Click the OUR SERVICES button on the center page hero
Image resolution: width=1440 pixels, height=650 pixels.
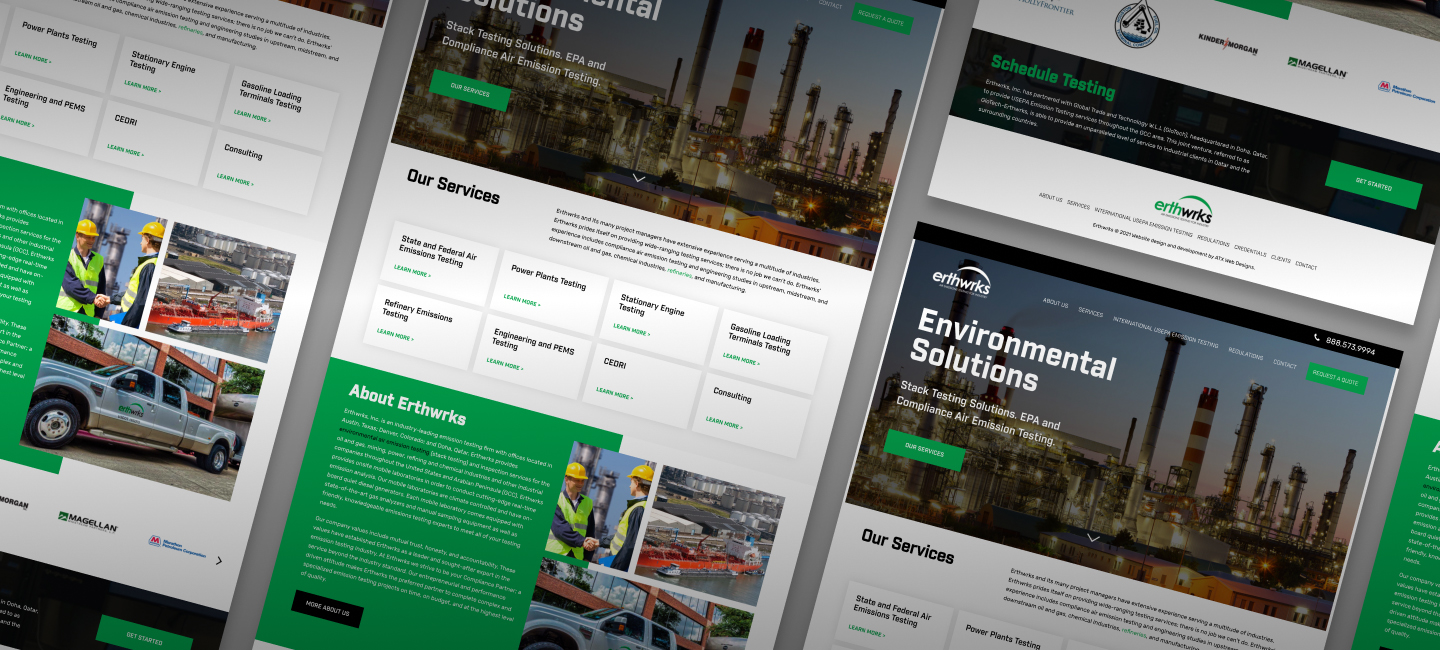coord(470,89)
